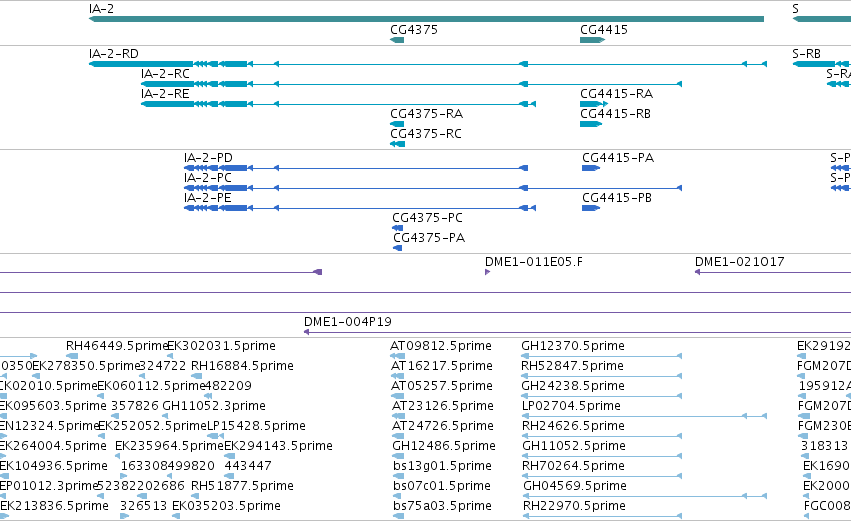Click EST GH11052.3prime
851x521 pixels.
[x=214, y=406]
